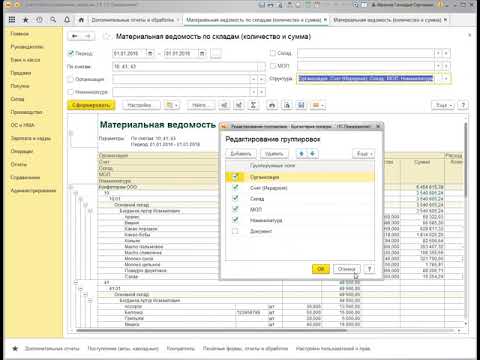Open the МОЛ field dropdown arrow

tap(438, 66)
